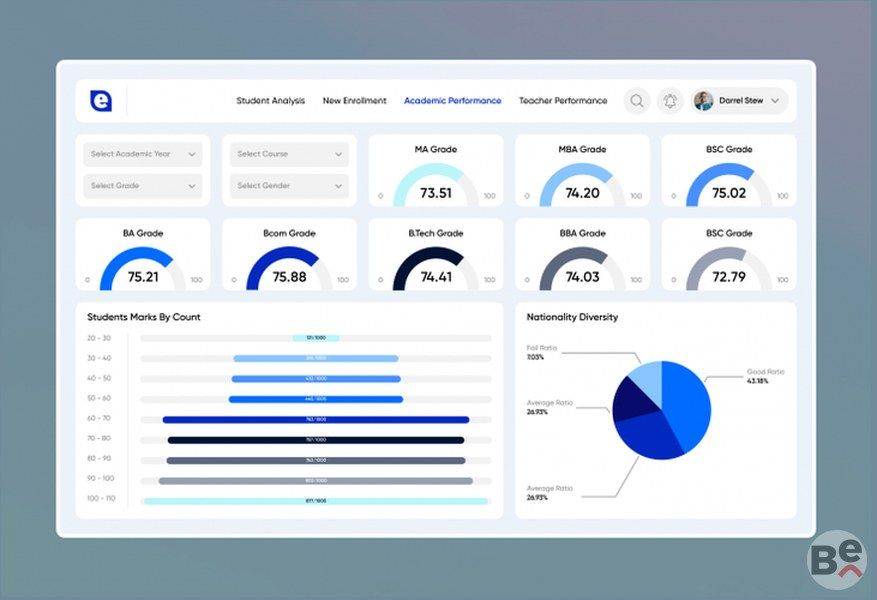Open notifications via the bell icon

[x=670, y=101]
